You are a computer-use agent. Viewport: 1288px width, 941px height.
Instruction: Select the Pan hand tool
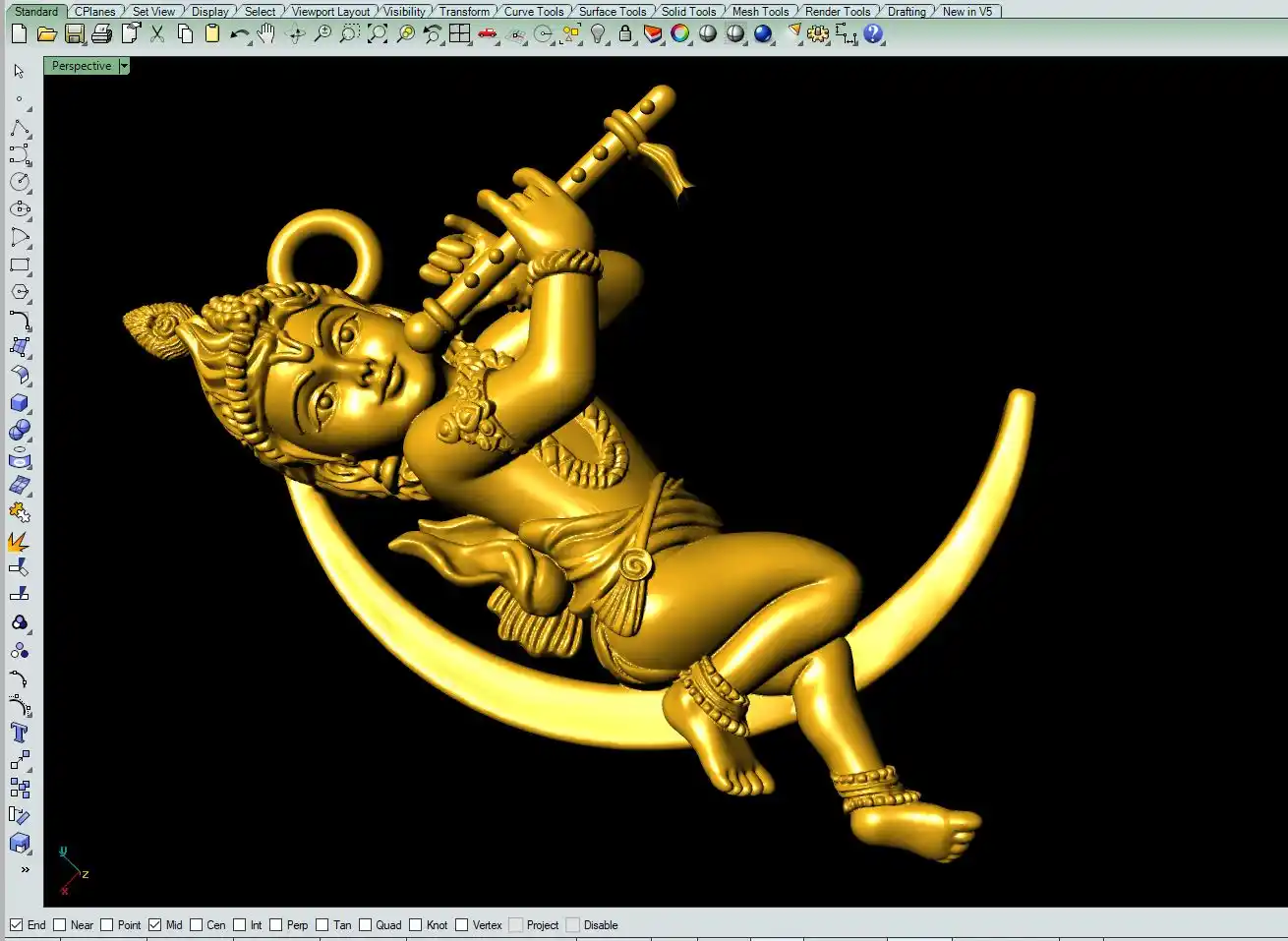point(266,34)
